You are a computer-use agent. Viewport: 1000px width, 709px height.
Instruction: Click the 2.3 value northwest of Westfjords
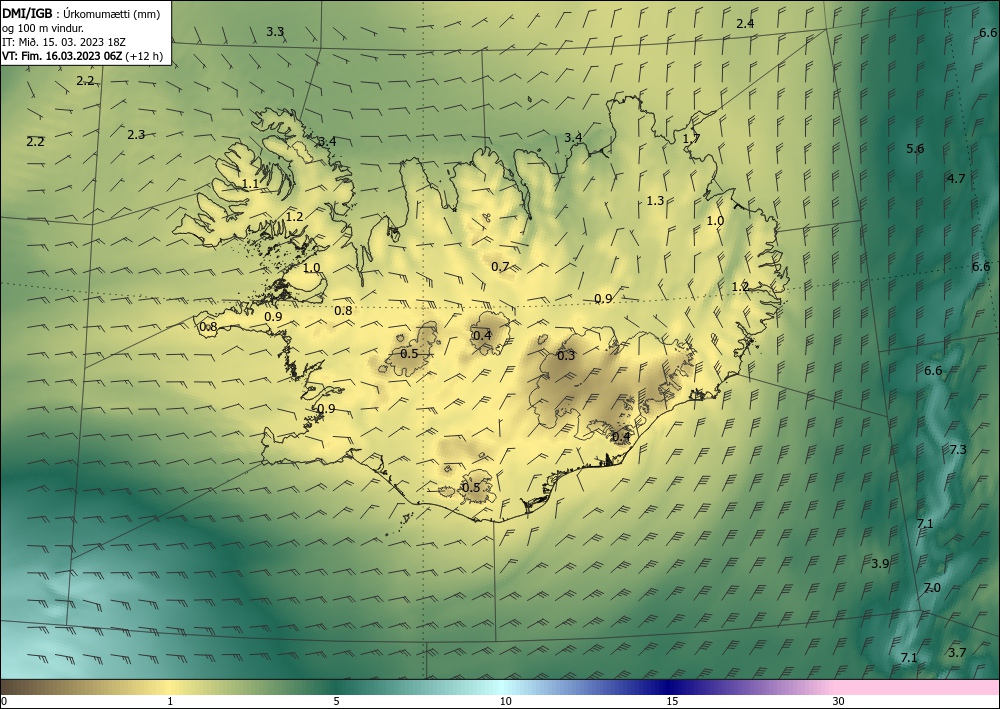coord(136,135)
